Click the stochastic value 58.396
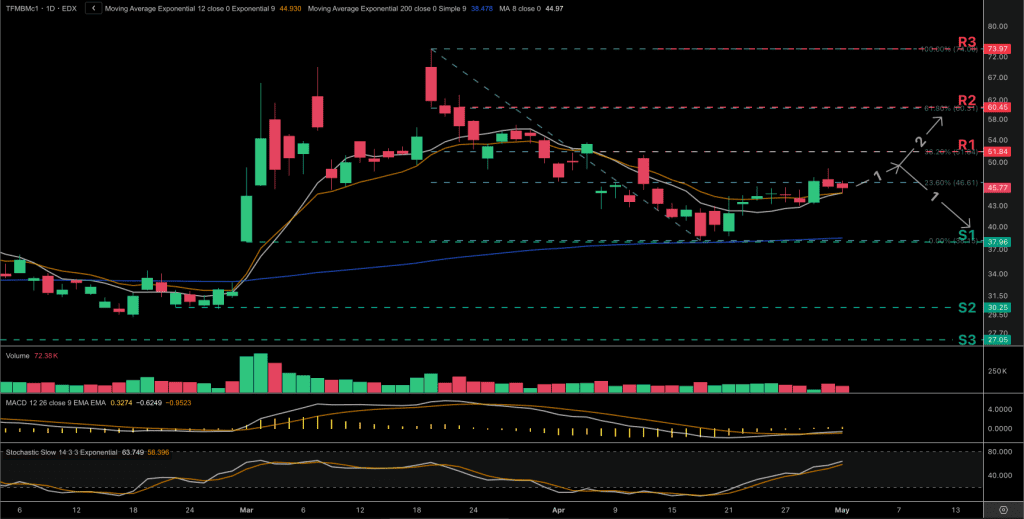Screen dimensions: 1024x519 [158, 452]
